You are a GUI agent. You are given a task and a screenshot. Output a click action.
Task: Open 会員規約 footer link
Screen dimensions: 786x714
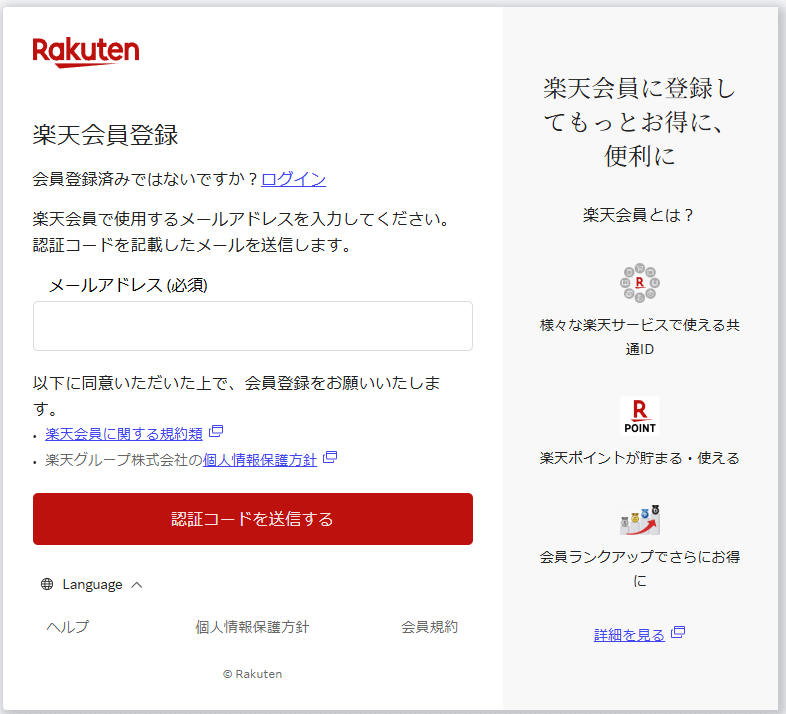coord(429,627)
